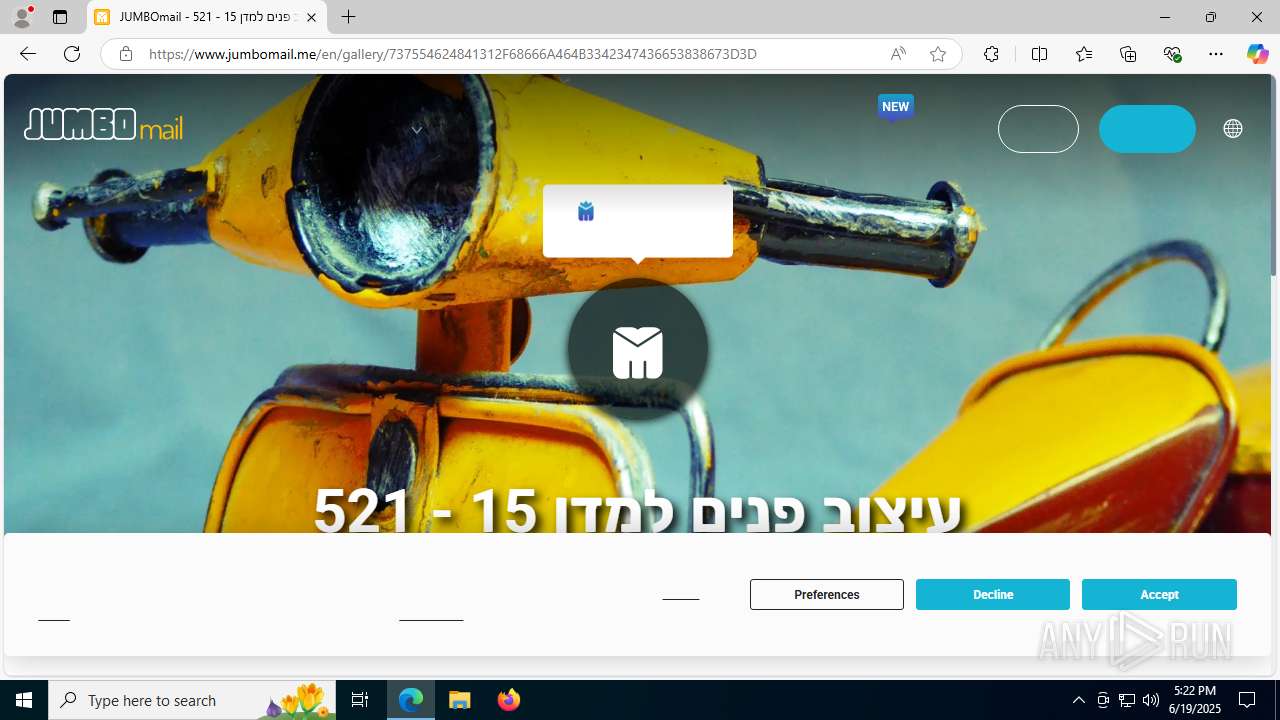Open Edge Settings and more menu
1280x720 pixels.
[x=1216, y=54]
